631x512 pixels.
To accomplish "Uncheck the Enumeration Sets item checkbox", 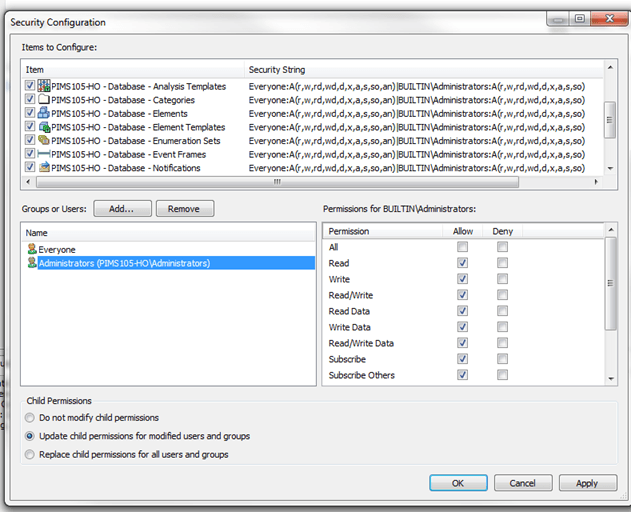I will point(30,140).
